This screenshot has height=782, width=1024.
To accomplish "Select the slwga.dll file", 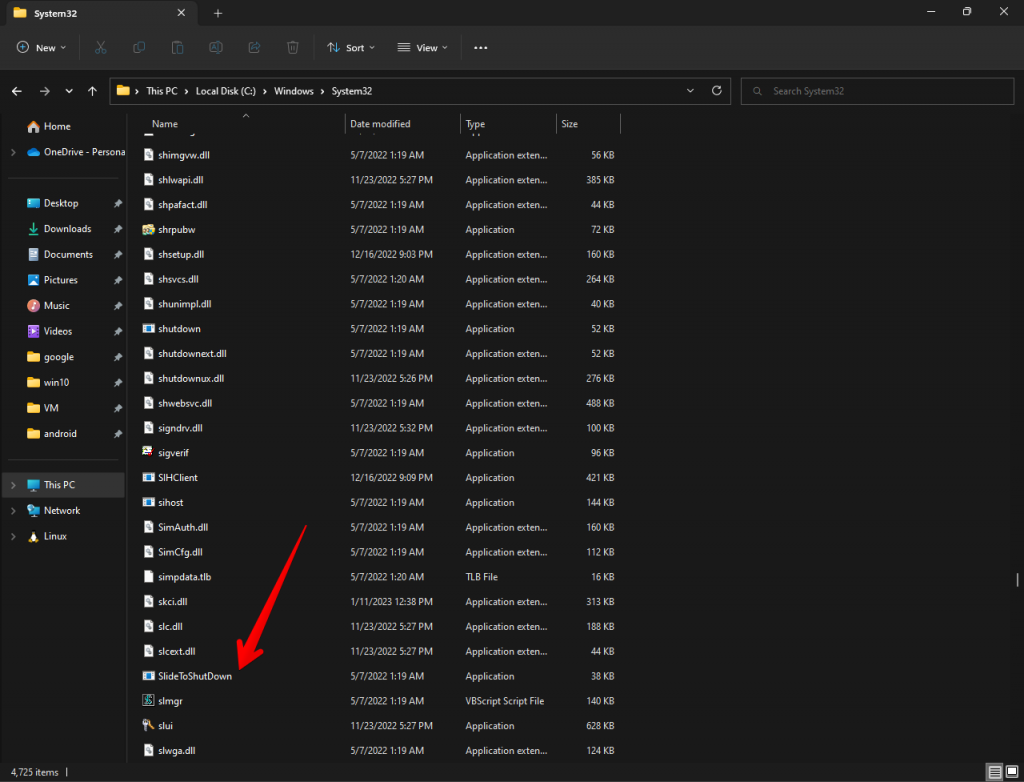I will pyautogui.click(x=176, y=751).
